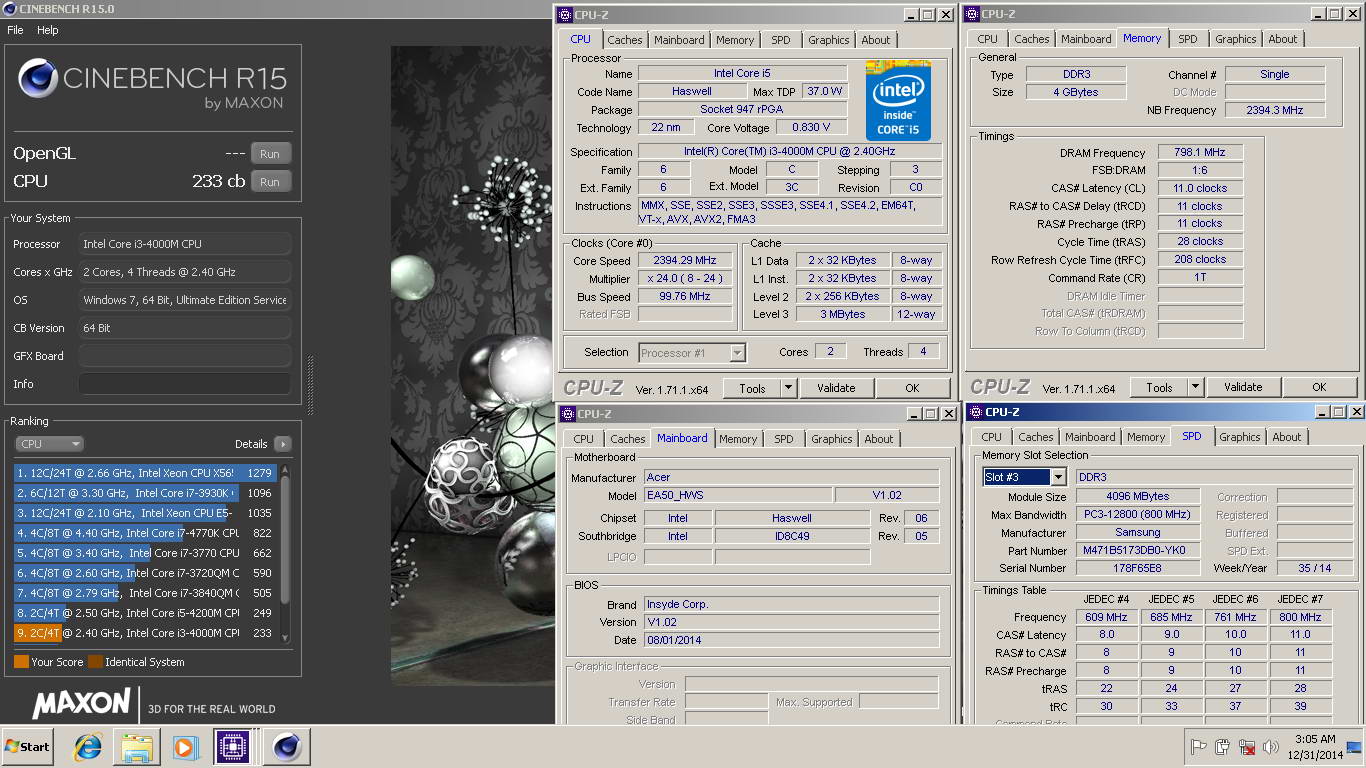The image size is (1366, 768).
Task: Click the GFX Board field
Action: (x=185, y=356)
